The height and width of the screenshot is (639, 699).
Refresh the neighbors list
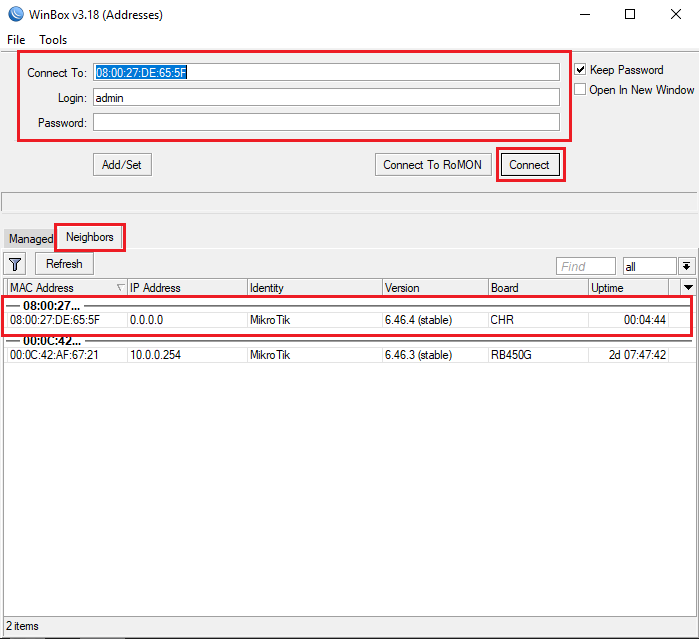click(64, 264)
